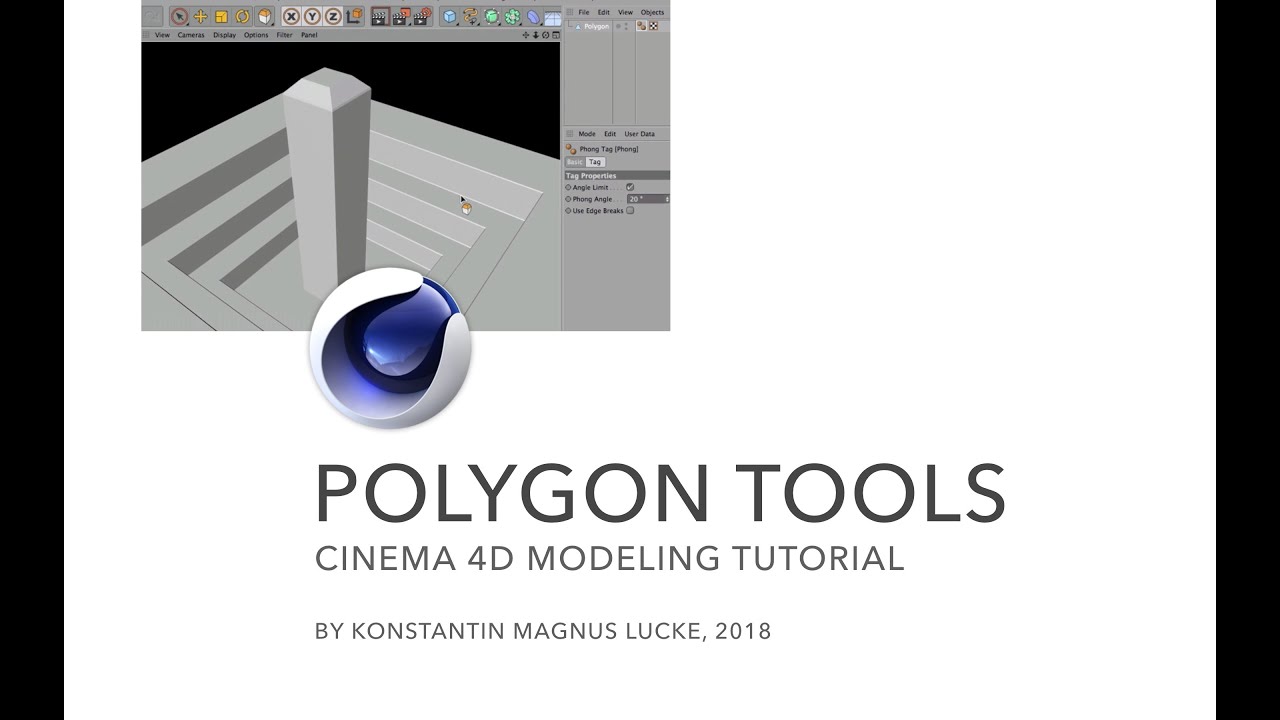This screenshot has width=1280, height=720.
Task: Click Phong Angle keyframe circle
Action: click(568, 199)
